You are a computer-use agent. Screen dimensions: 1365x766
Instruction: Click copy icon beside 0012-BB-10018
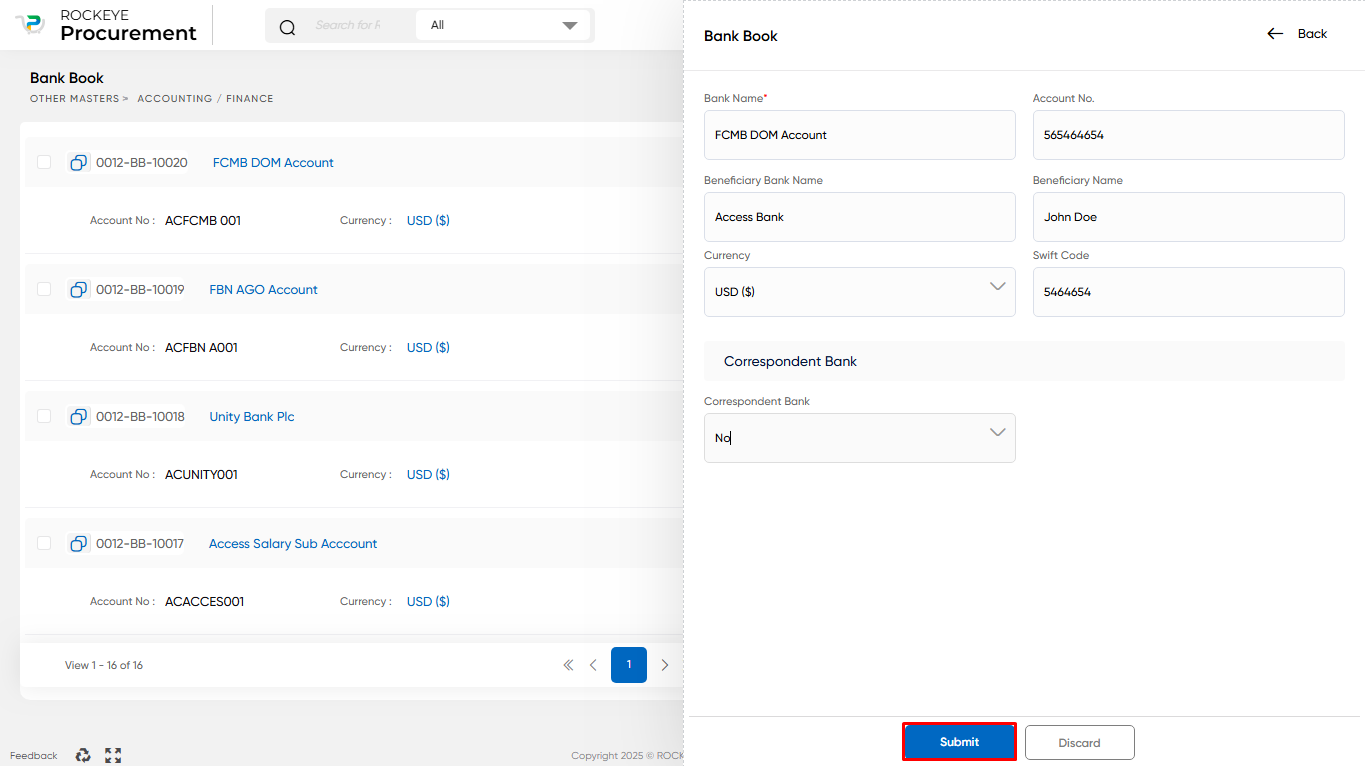tap(79, 417)
